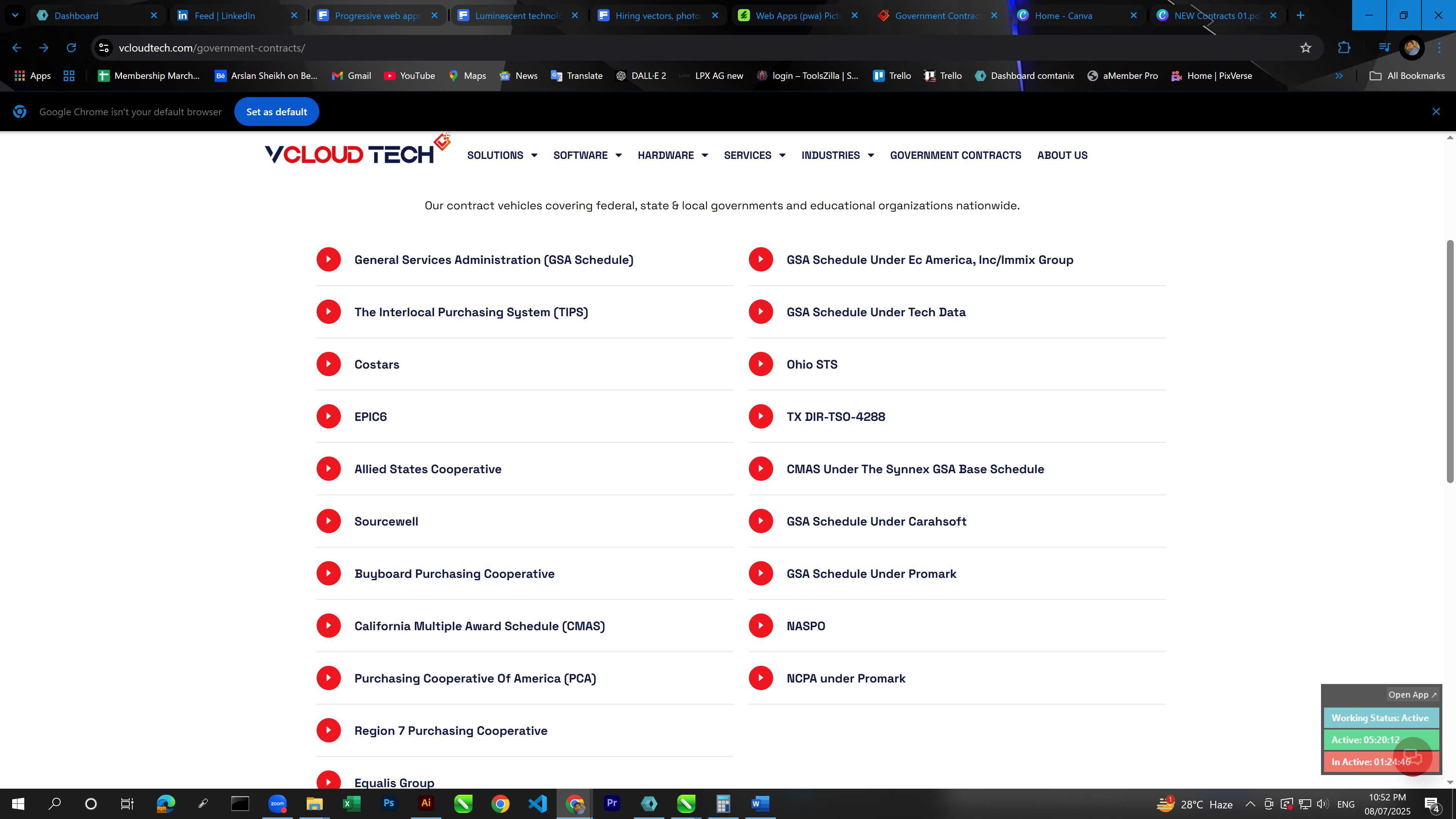Click the red play icon beside EPIC6
Viewport: 1456px width, 819px height.
tap(328, 417)
